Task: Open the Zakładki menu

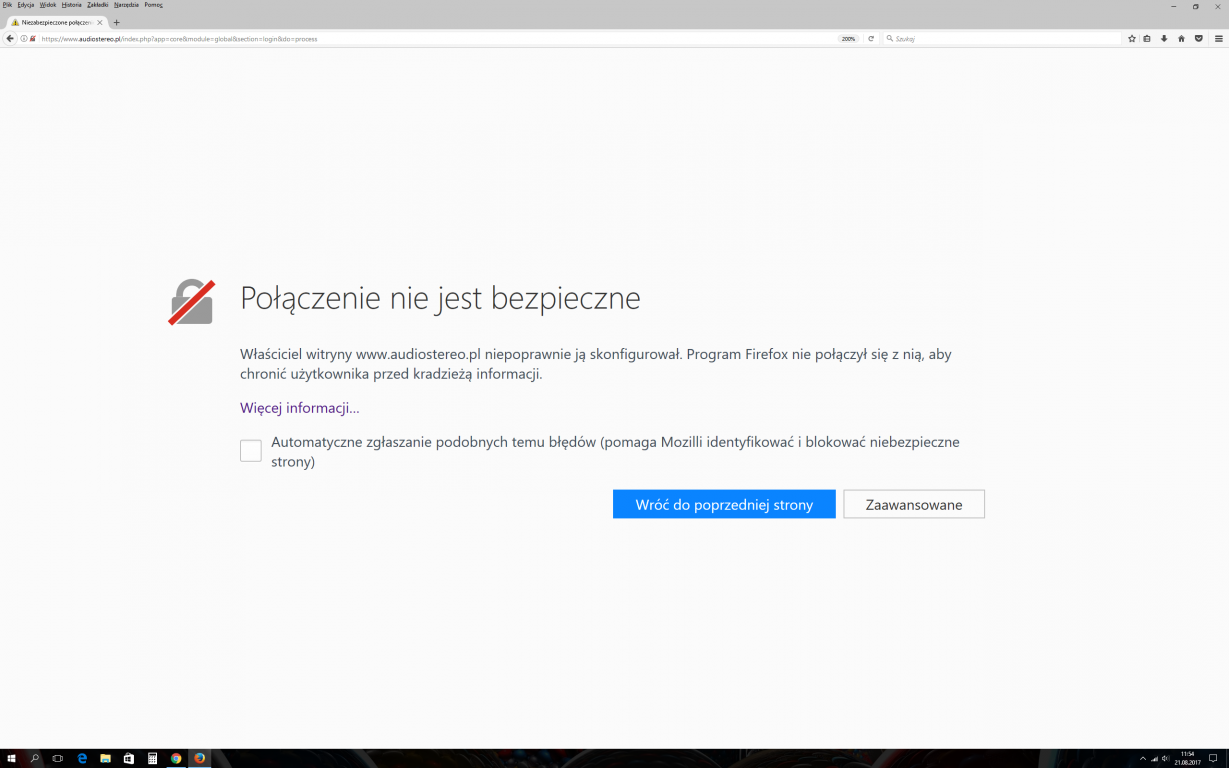Action: pos(98,5)
